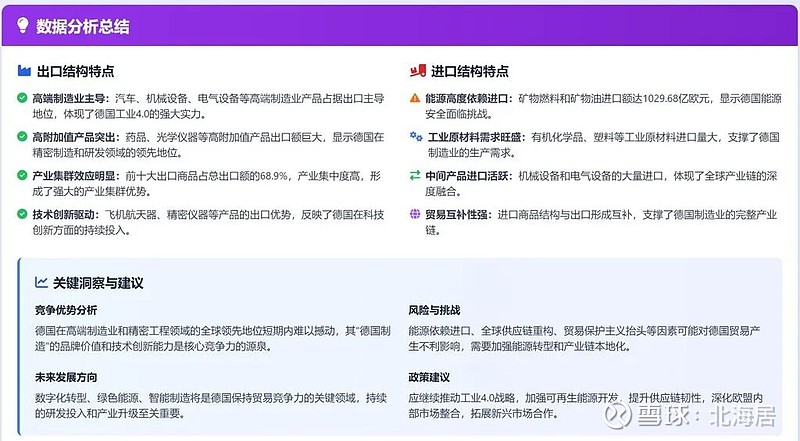
Task: Click the purple globe icon beside 贸易互补性强
Action: (415, 214)
